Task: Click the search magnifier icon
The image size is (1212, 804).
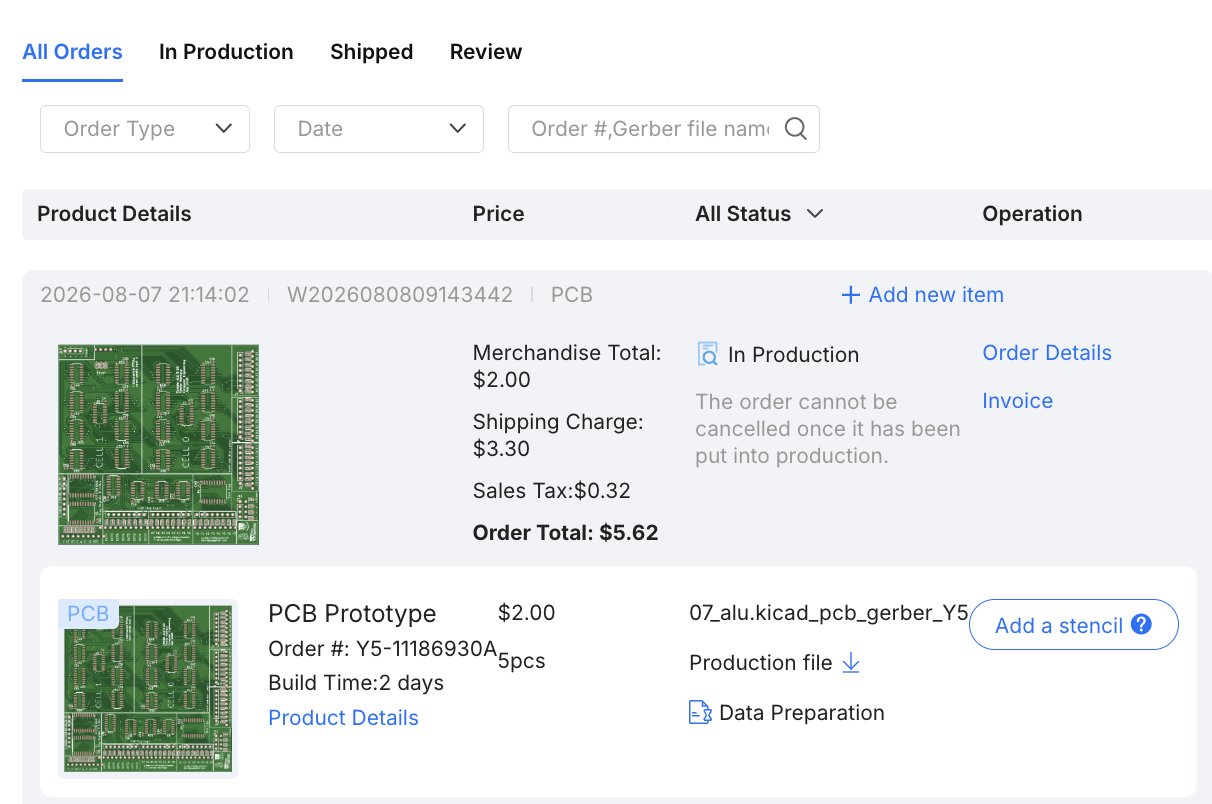Action: pos(795,129)
